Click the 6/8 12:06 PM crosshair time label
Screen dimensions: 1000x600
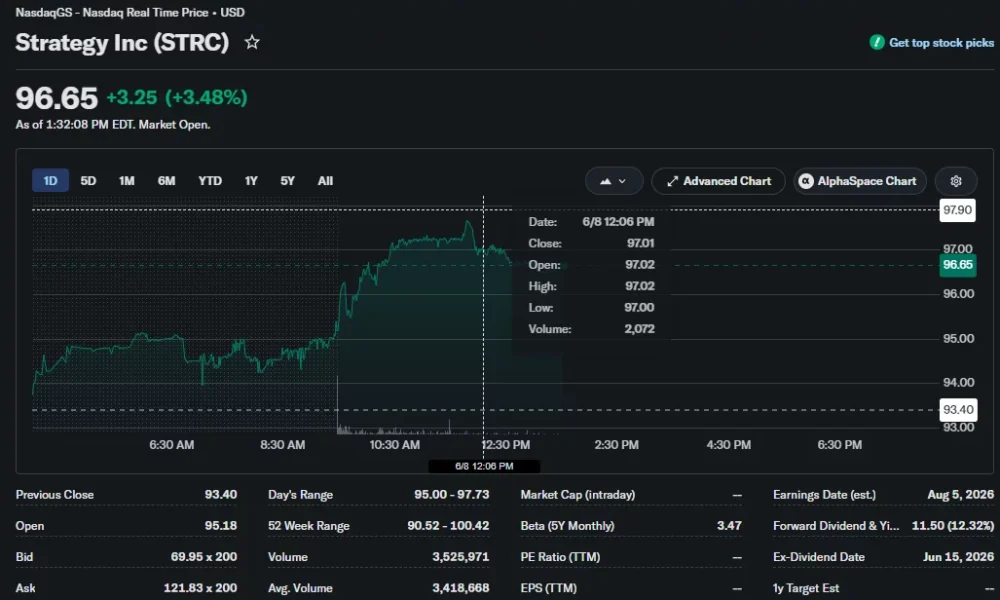(x=484, y=466)
